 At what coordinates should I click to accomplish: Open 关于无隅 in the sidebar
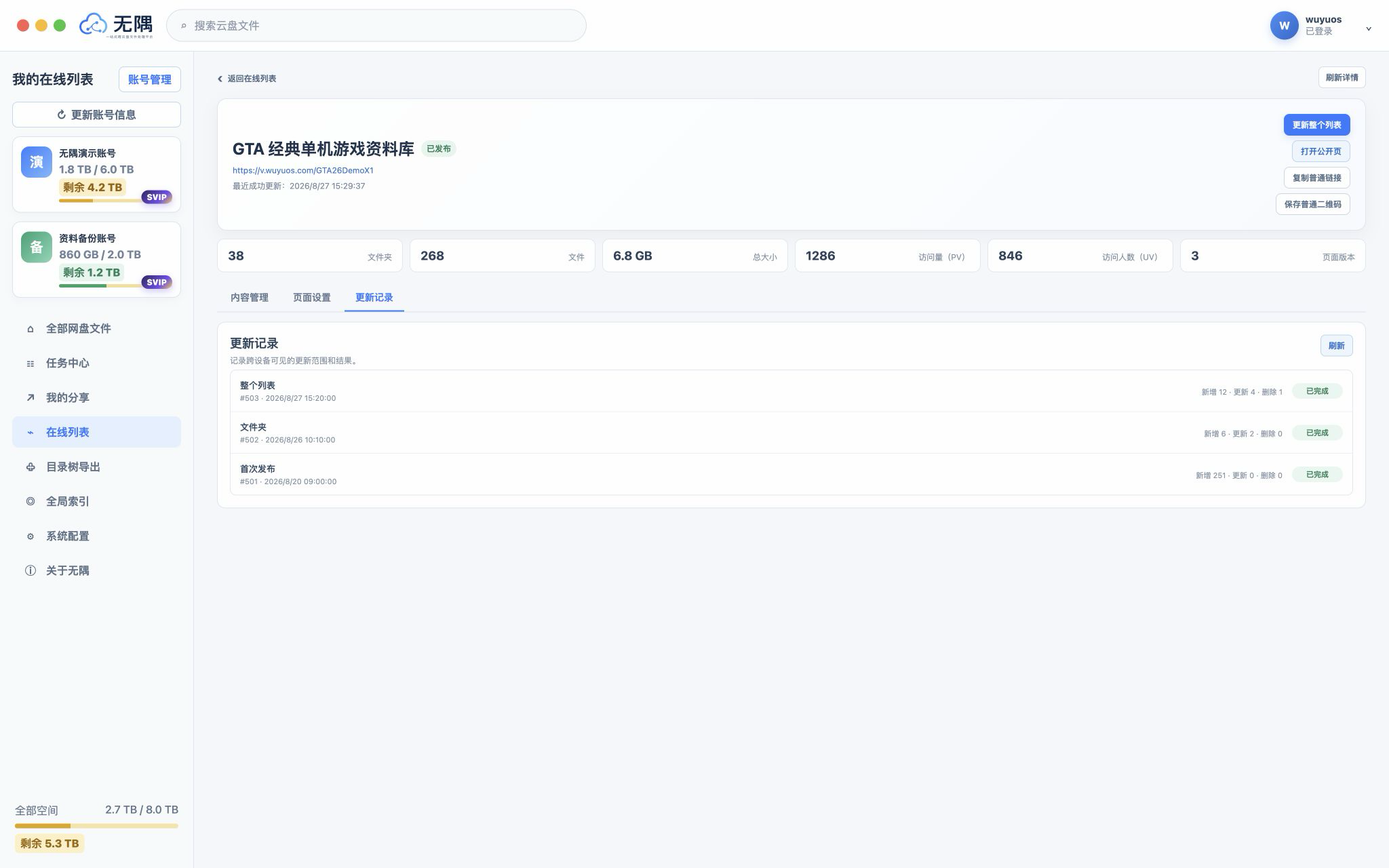click(96, 571)
